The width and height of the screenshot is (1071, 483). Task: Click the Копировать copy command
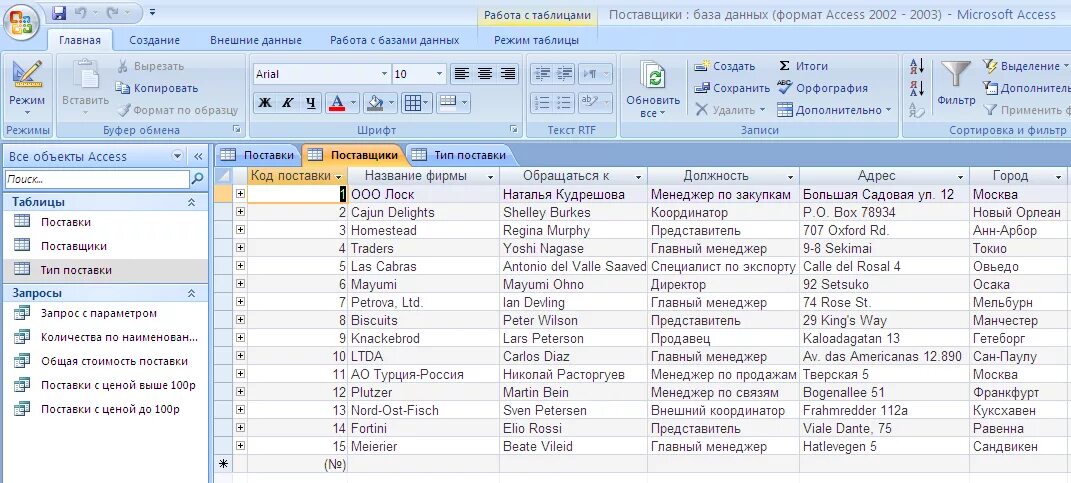click(156, 88)
